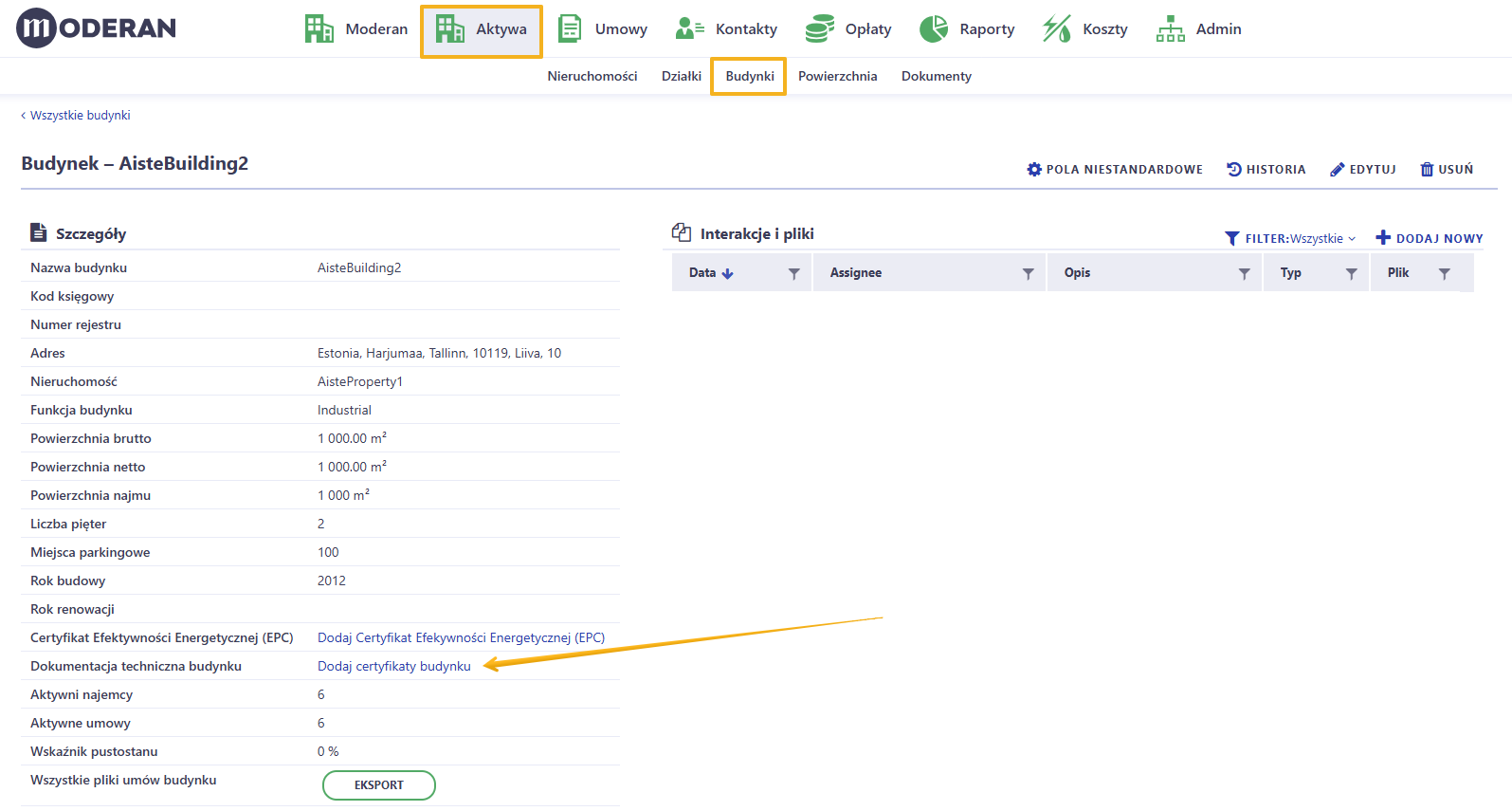
Task: Filter the Typ column with funnel icon
Action: pyautogui.click(x=1352, y=273)
